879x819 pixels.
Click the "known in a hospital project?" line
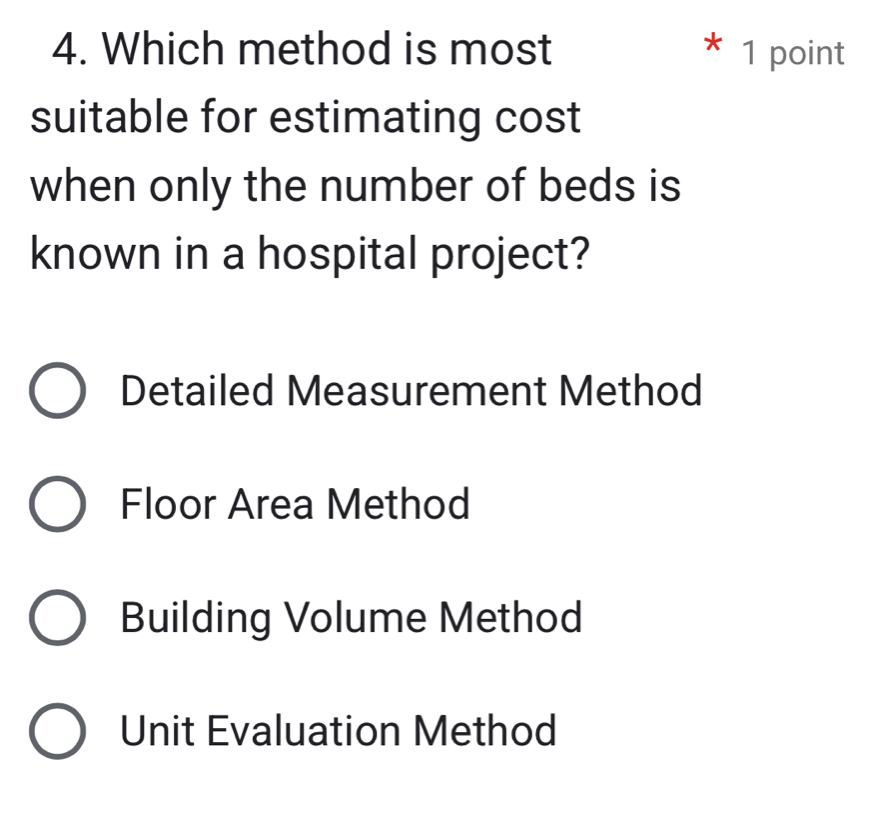[309, 254]
